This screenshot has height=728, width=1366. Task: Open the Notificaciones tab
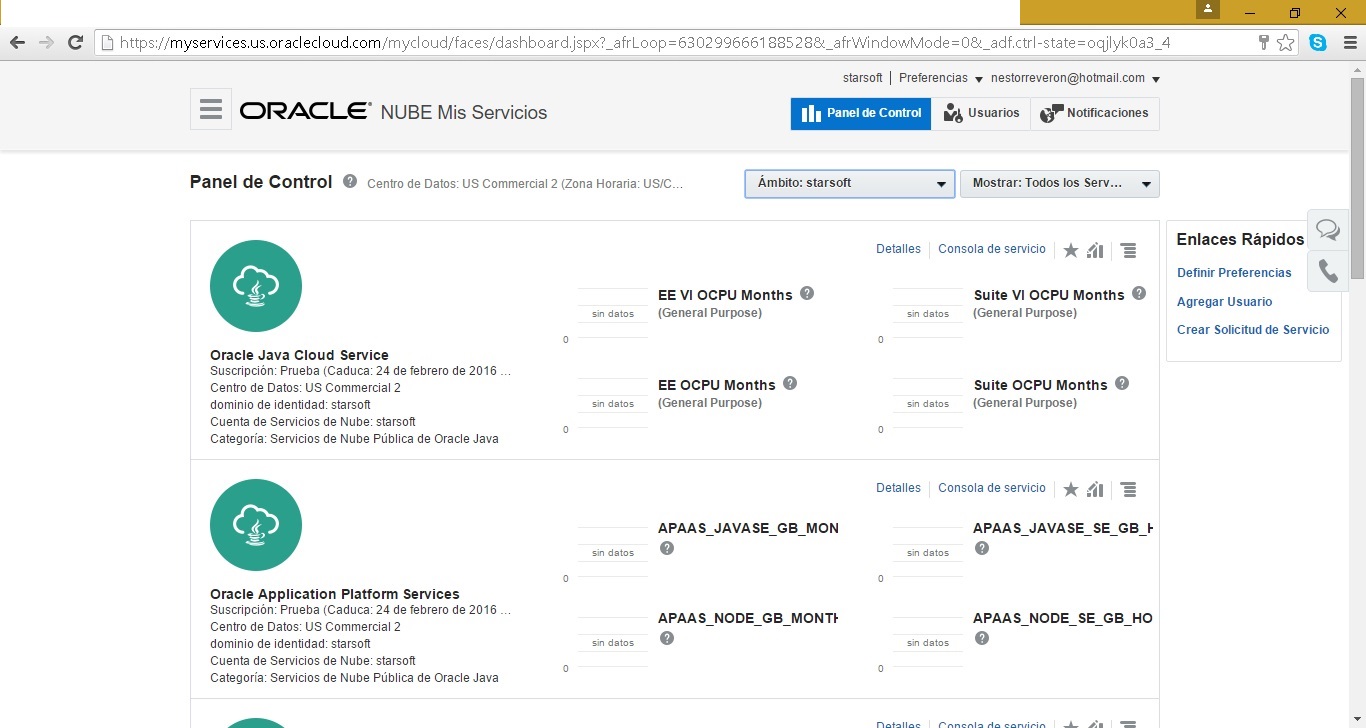1095,113
